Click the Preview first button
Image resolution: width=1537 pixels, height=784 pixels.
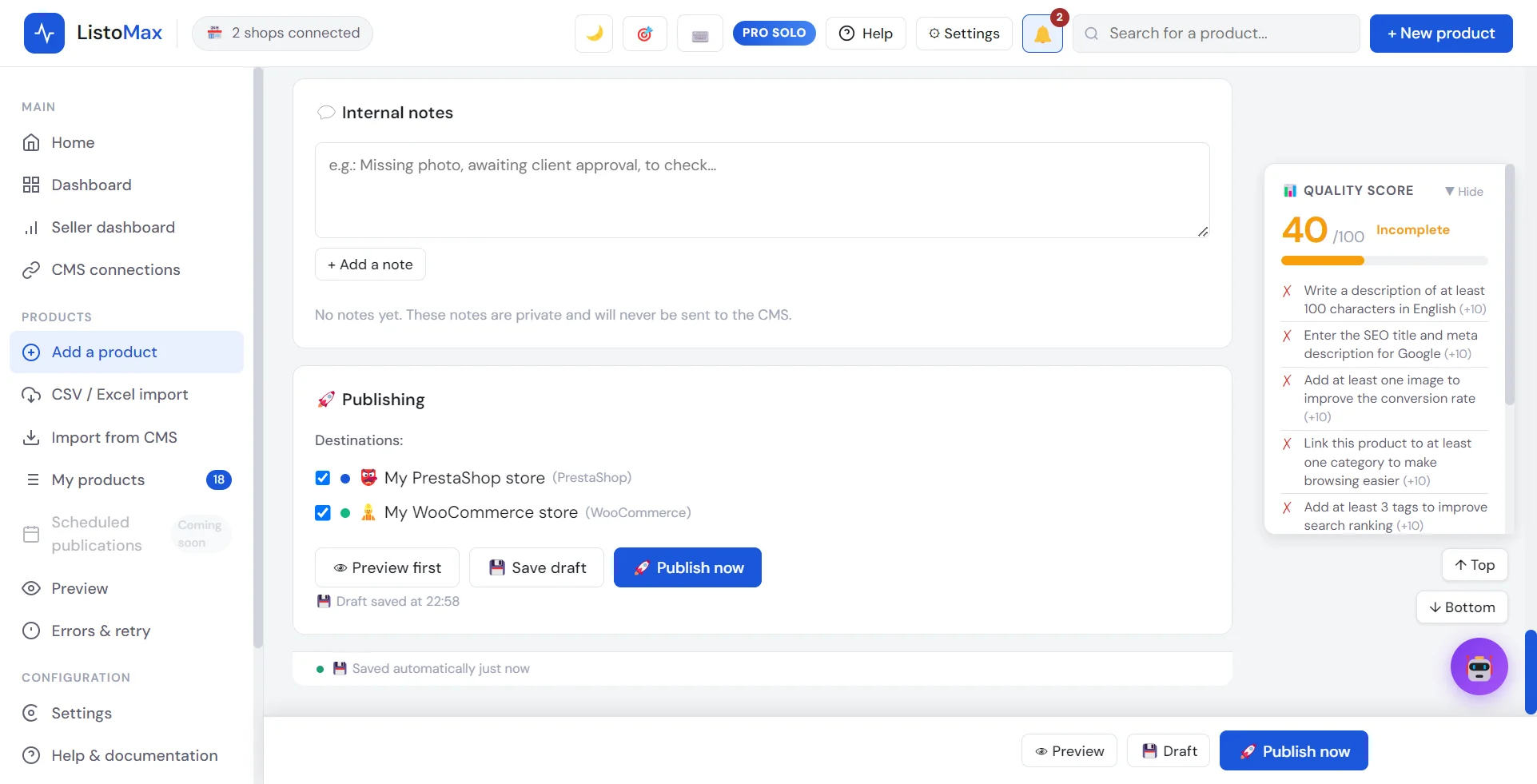click(387, 567)
